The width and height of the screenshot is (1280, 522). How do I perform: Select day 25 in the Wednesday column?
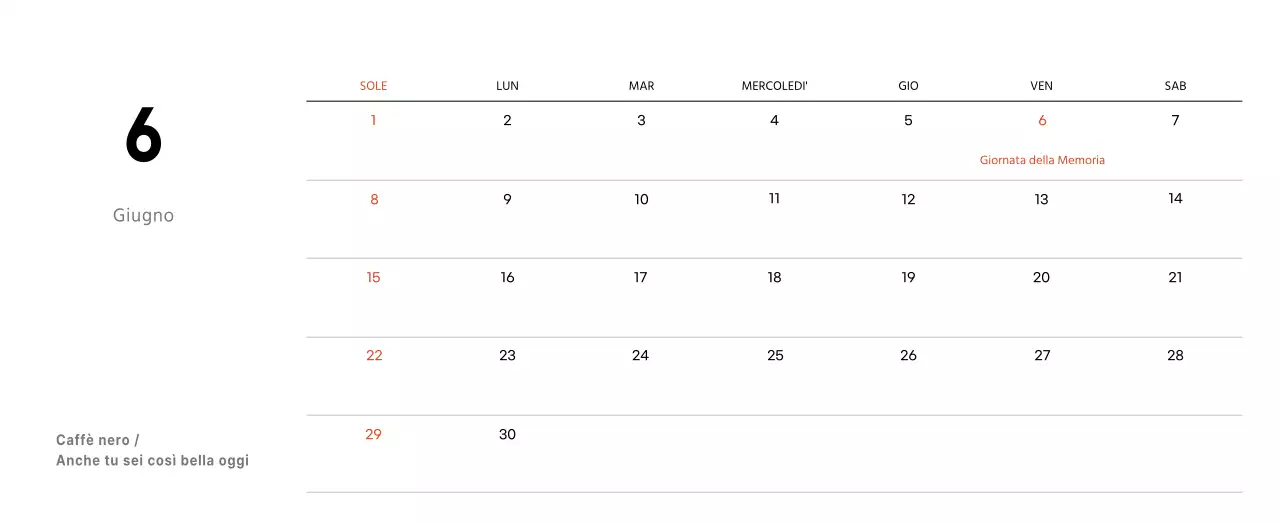tap(775, 355)
